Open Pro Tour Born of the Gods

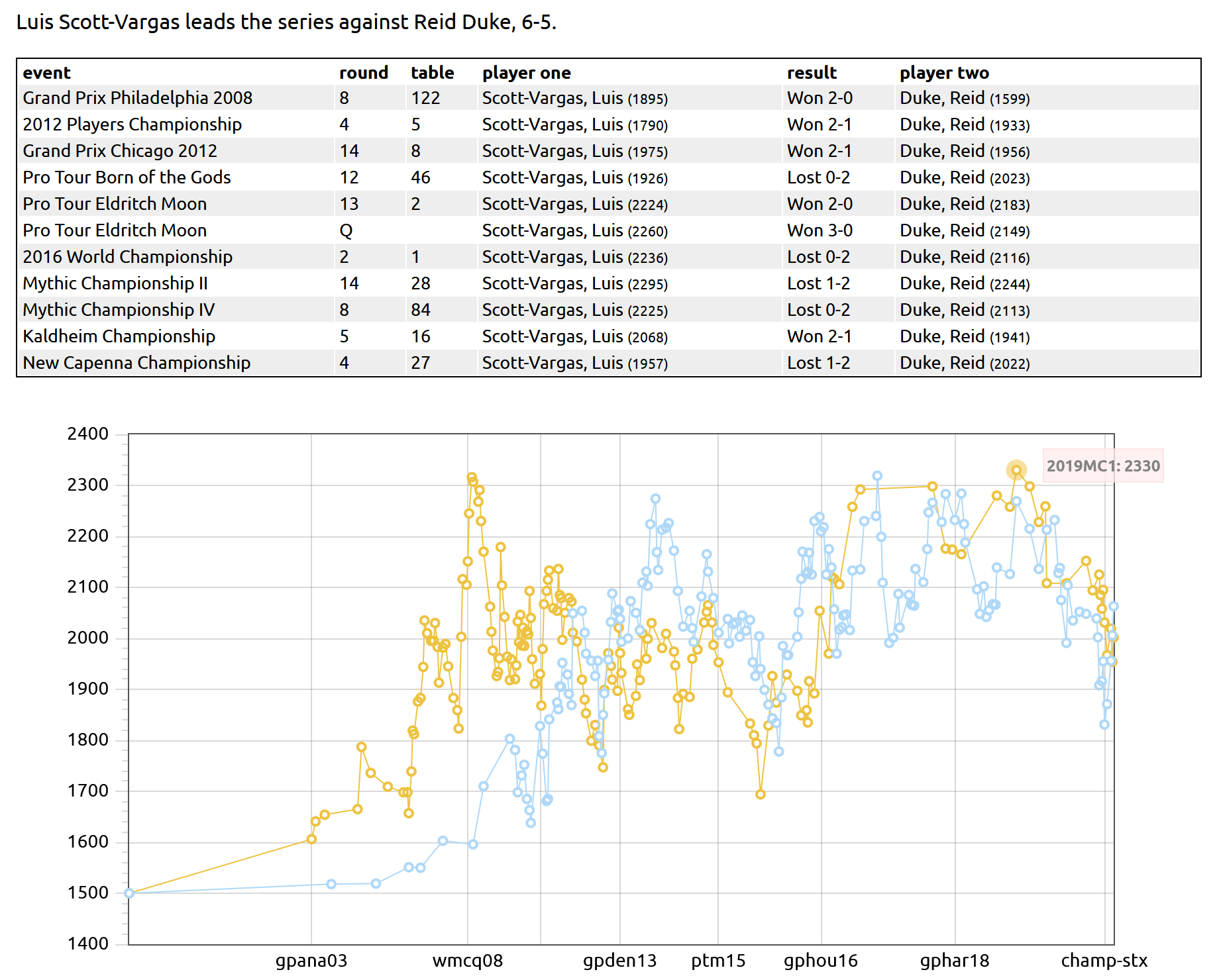pyautogui.click(x=127, y=177)
